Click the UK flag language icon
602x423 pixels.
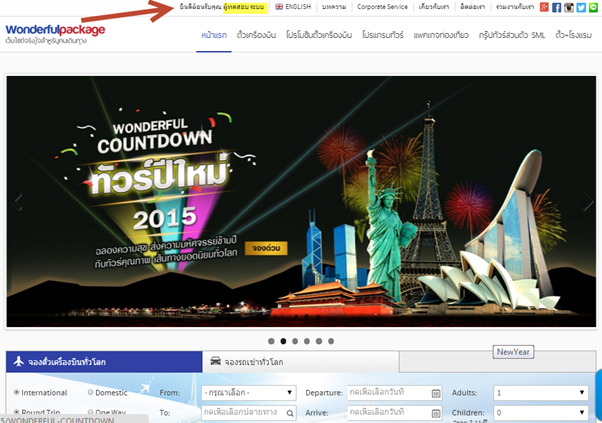(279, 7)
